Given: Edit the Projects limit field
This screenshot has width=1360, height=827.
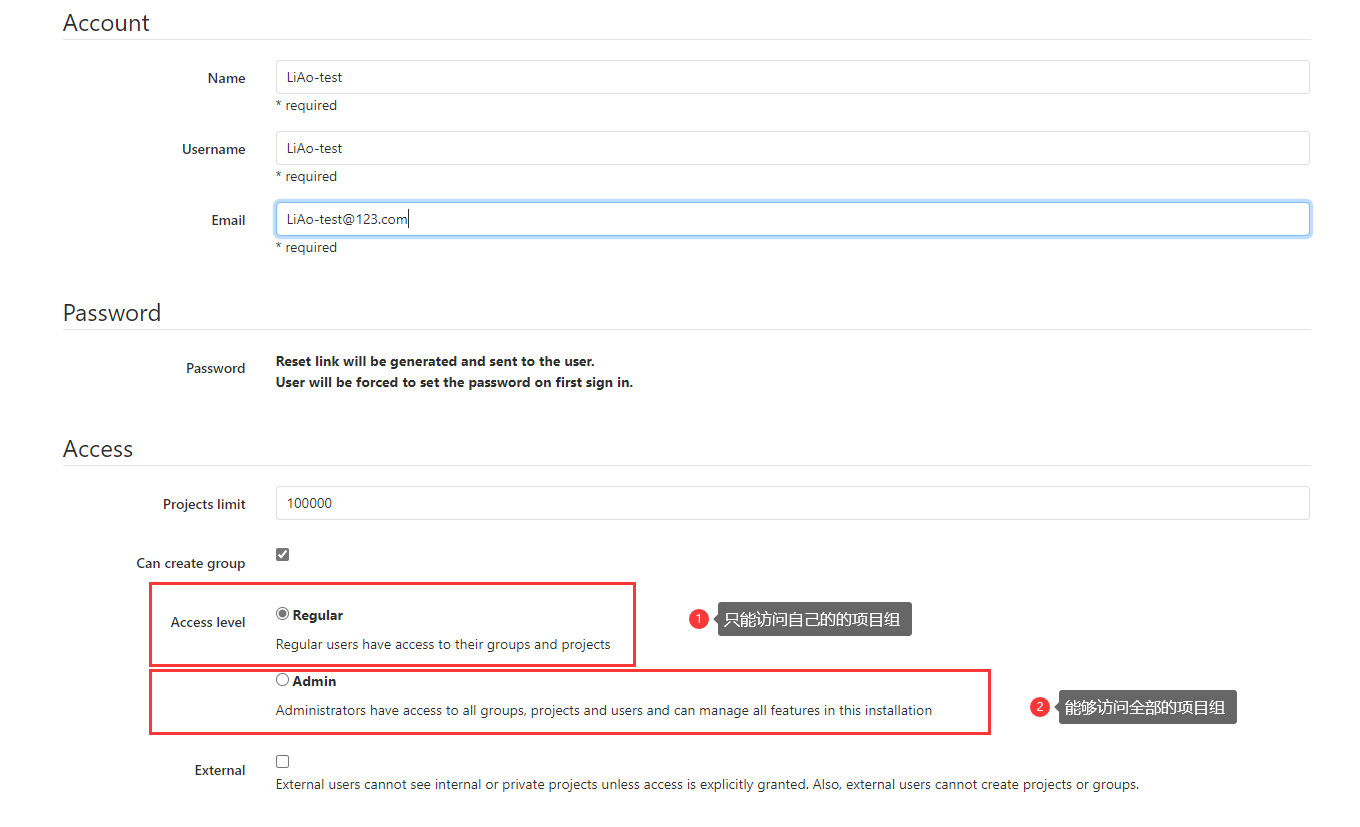Looking at the screenshot, I should coord(792,503).
